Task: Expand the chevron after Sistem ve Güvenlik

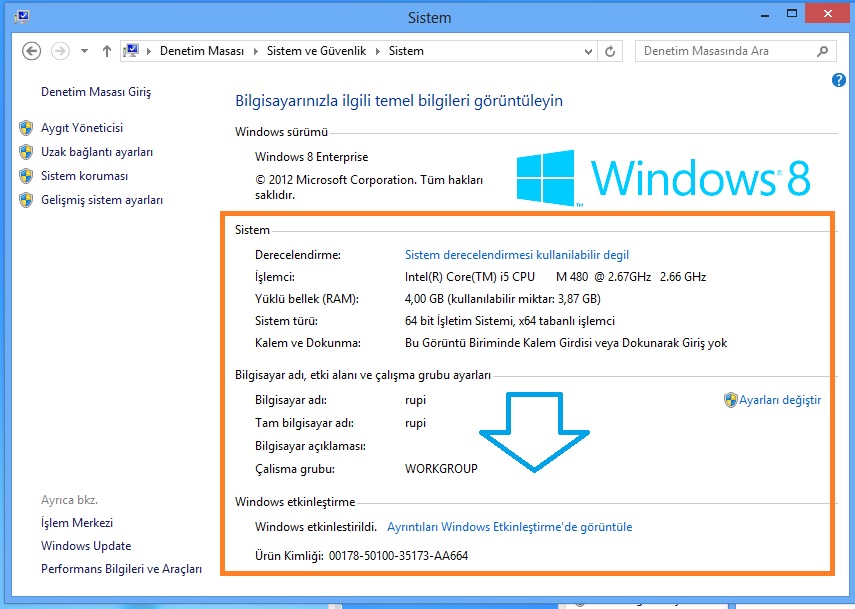Action: [377, 51]
